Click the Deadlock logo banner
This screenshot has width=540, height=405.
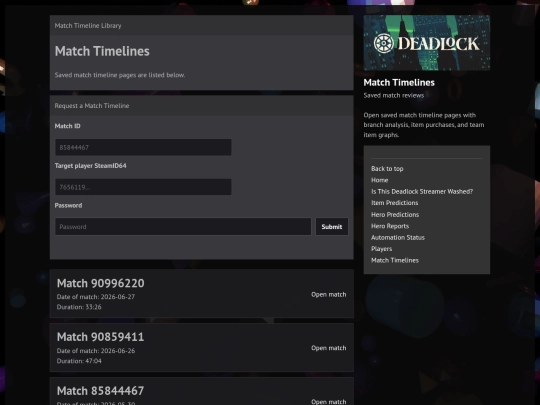[427, 43]
